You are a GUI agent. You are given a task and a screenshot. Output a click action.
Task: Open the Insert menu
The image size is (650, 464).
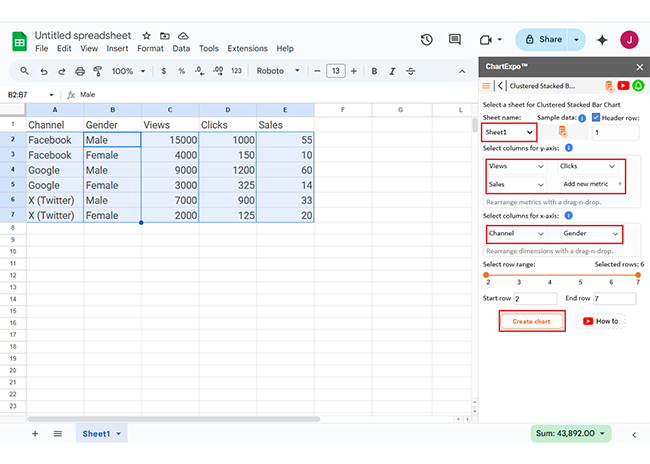pos(117,49)
